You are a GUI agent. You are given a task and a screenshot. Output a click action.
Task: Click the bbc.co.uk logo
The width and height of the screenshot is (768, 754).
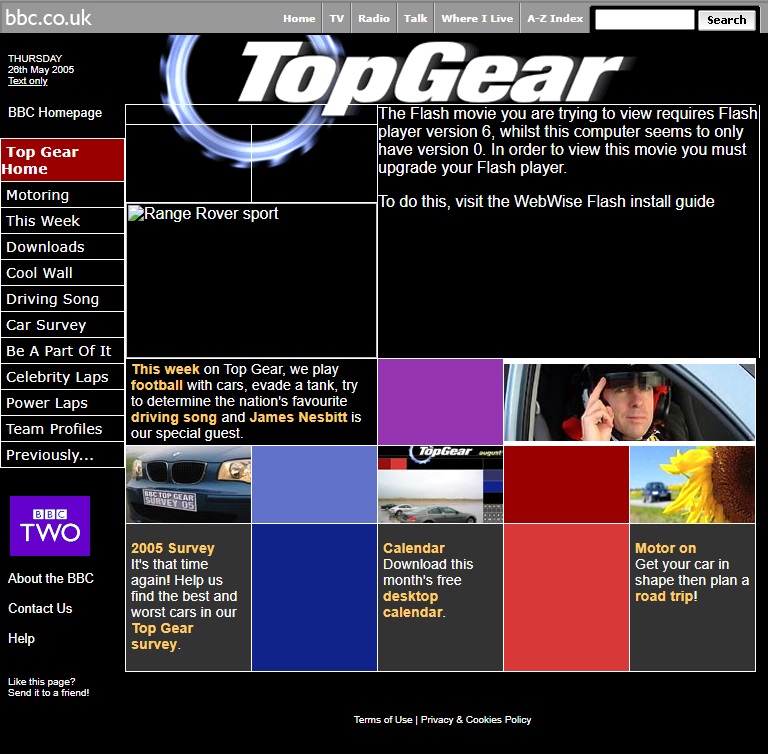pyautogui.click(x=48, y=18)
